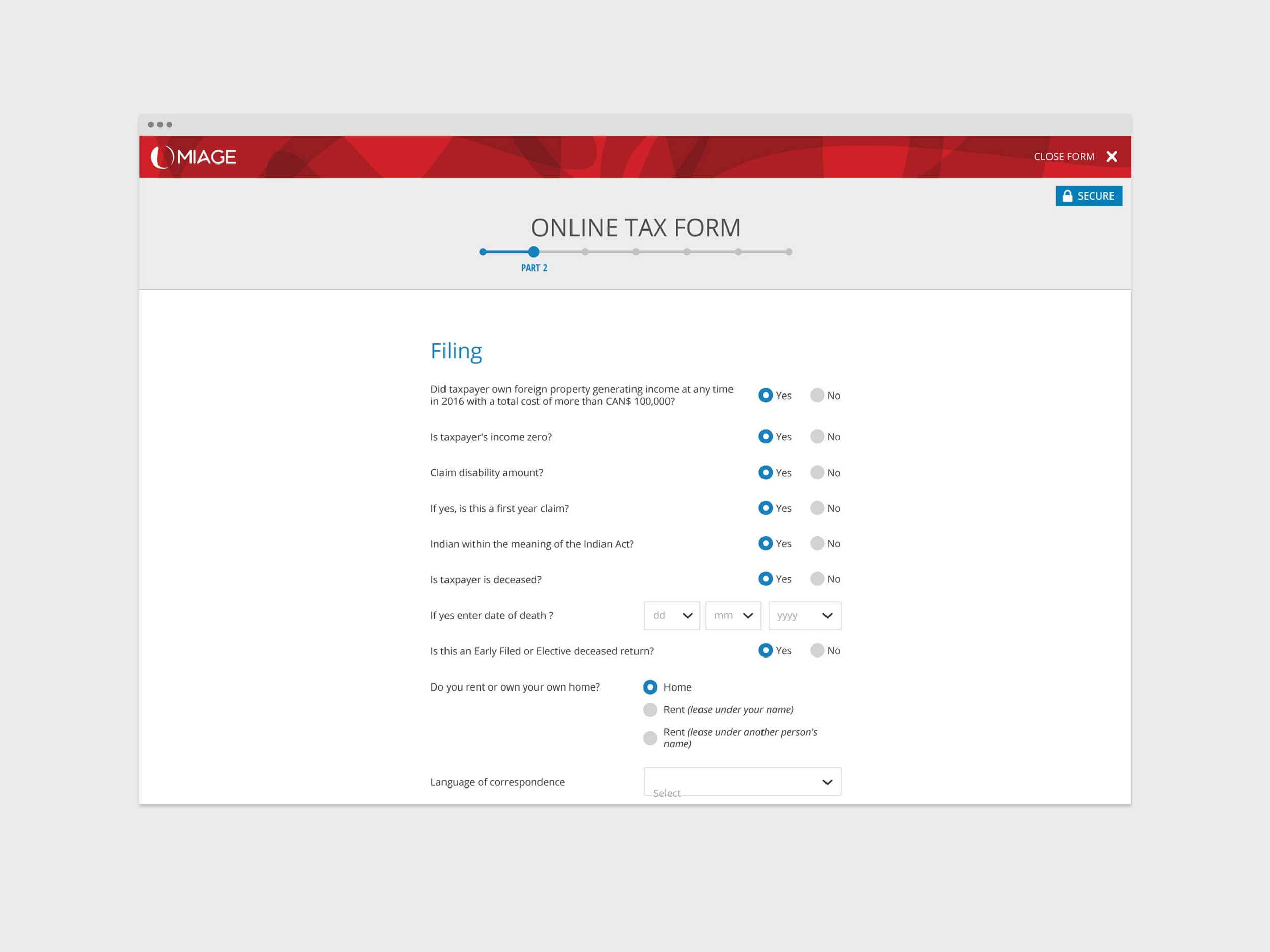
Task: Select No for Is taxpayer's income zero
Action: click(x=816, y=437)
